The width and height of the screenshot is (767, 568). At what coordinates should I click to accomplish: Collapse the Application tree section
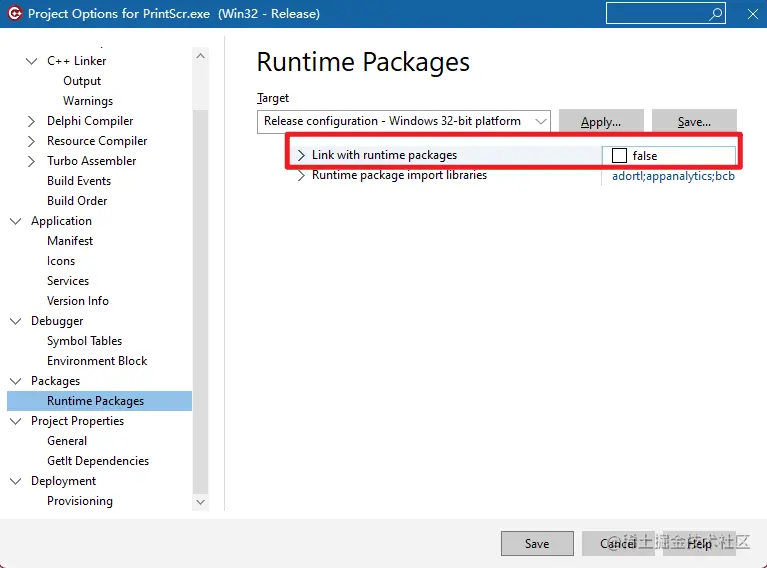click(16, 221)
